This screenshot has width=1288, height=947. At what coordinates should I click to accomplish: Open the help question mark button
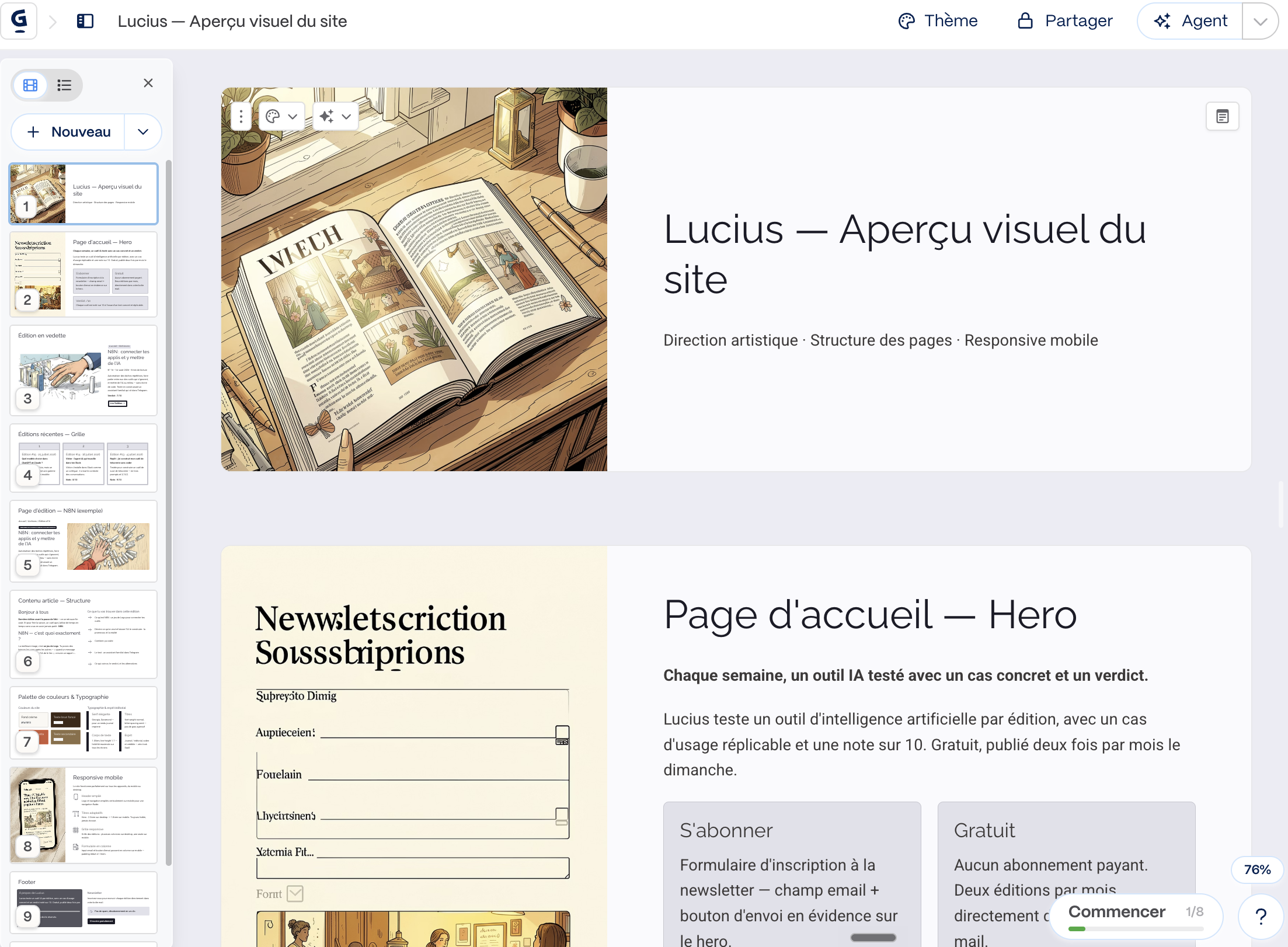(x=1261, y=917)
